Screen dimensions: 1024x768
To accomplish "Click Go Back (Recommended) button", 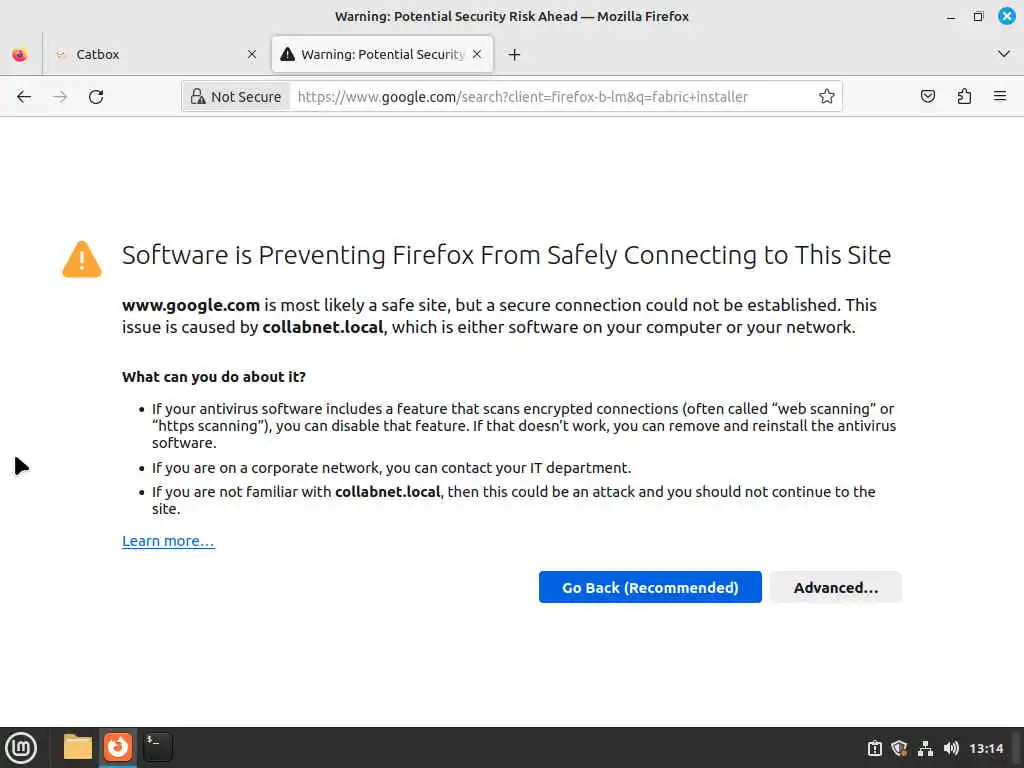I will pyautogui.click(x=650, y=588).
